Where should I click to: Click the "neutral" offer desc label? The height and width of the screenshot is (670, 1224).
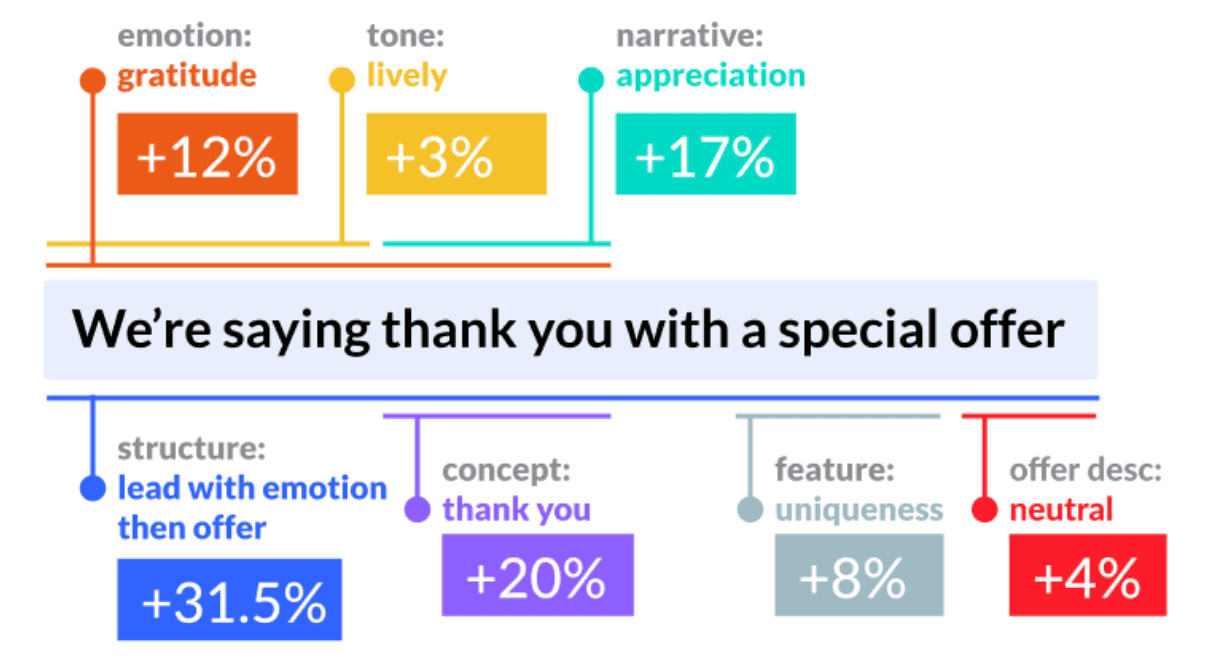click(1060, 510)
